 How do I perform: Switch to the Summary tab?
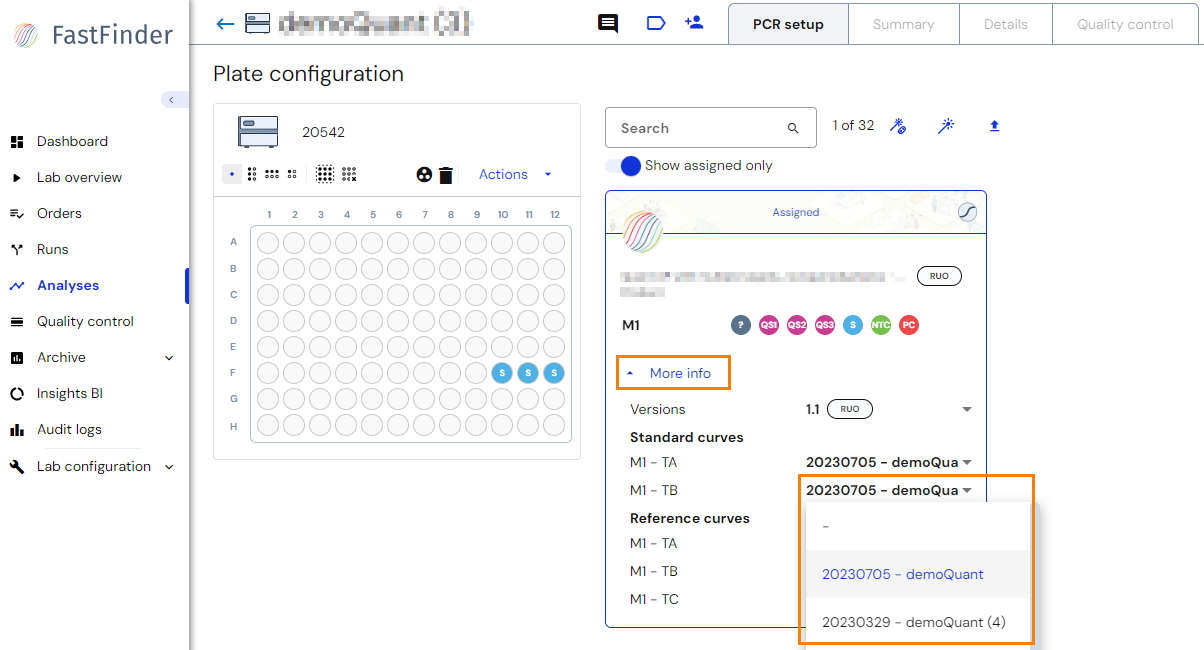point(903,24)
